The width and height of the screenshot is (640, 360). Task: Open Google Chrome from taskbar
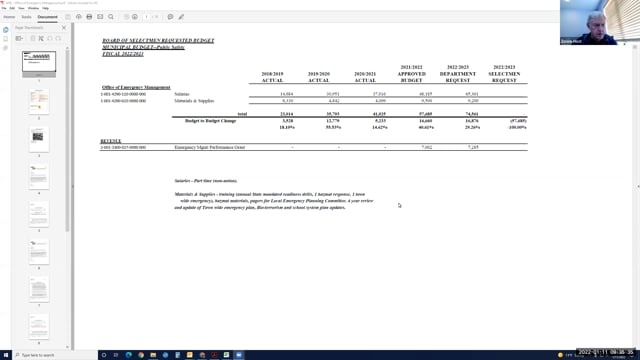pos(141,355)
